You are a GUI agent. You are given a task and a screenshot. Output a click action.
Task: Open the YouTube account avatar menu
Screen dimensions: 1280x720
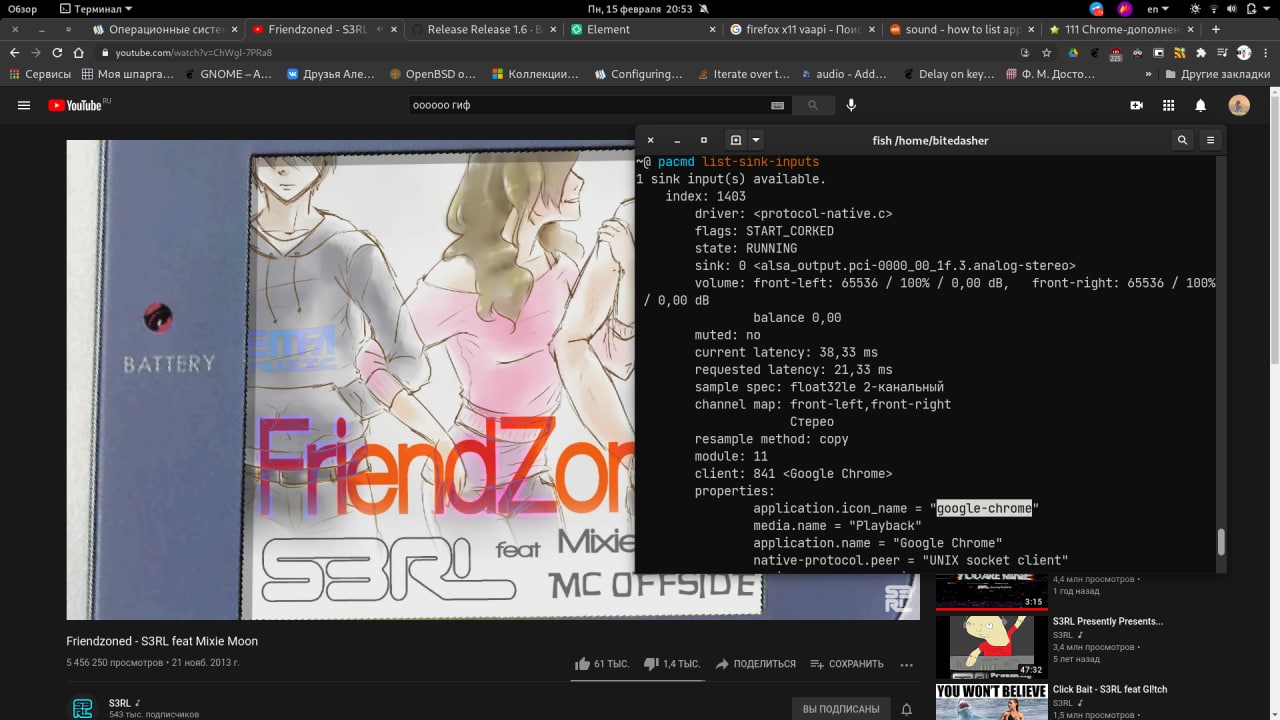(x=1239, y=105)
